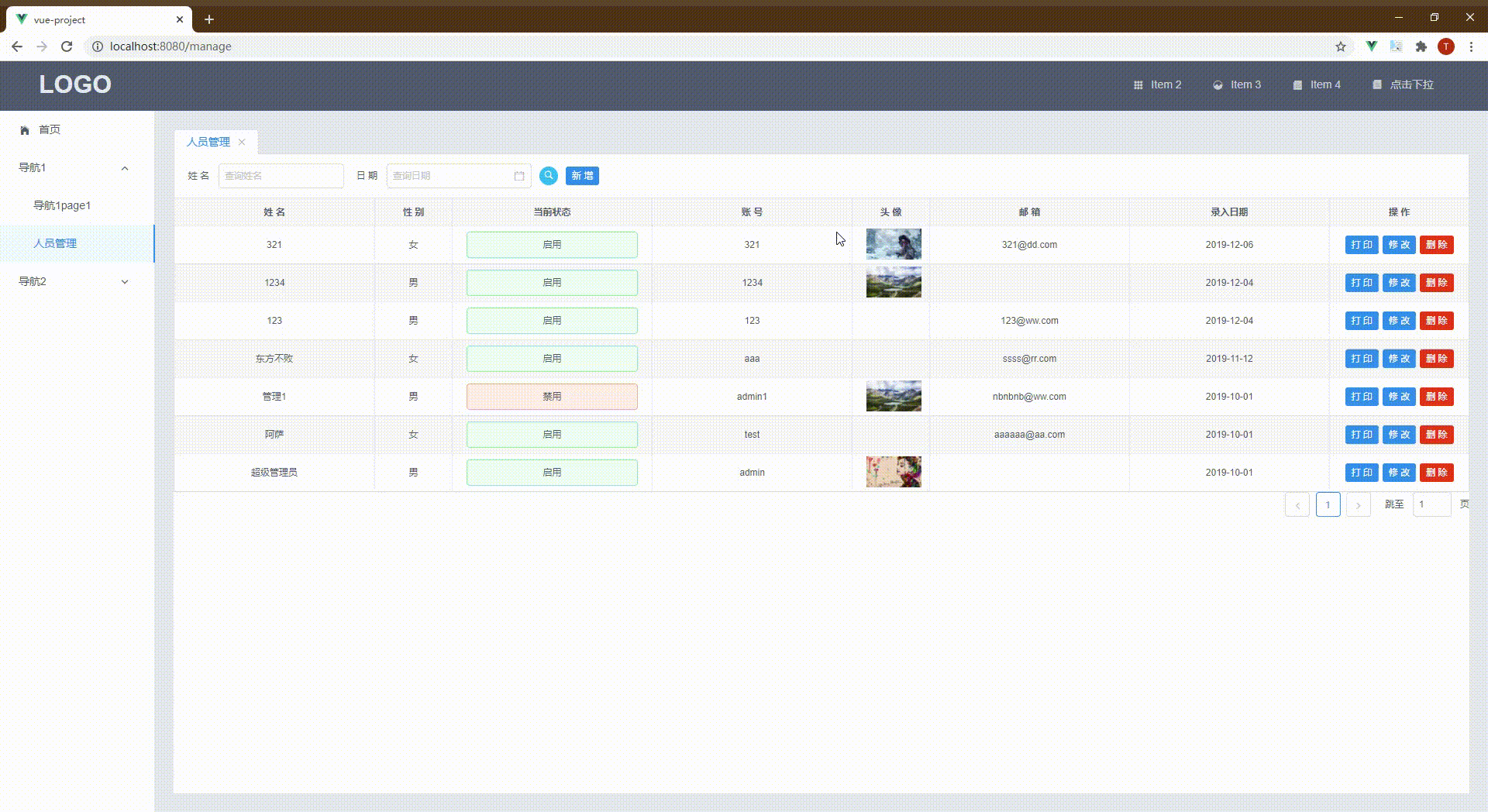Click the Item 4 document icon

[1297, 85]
